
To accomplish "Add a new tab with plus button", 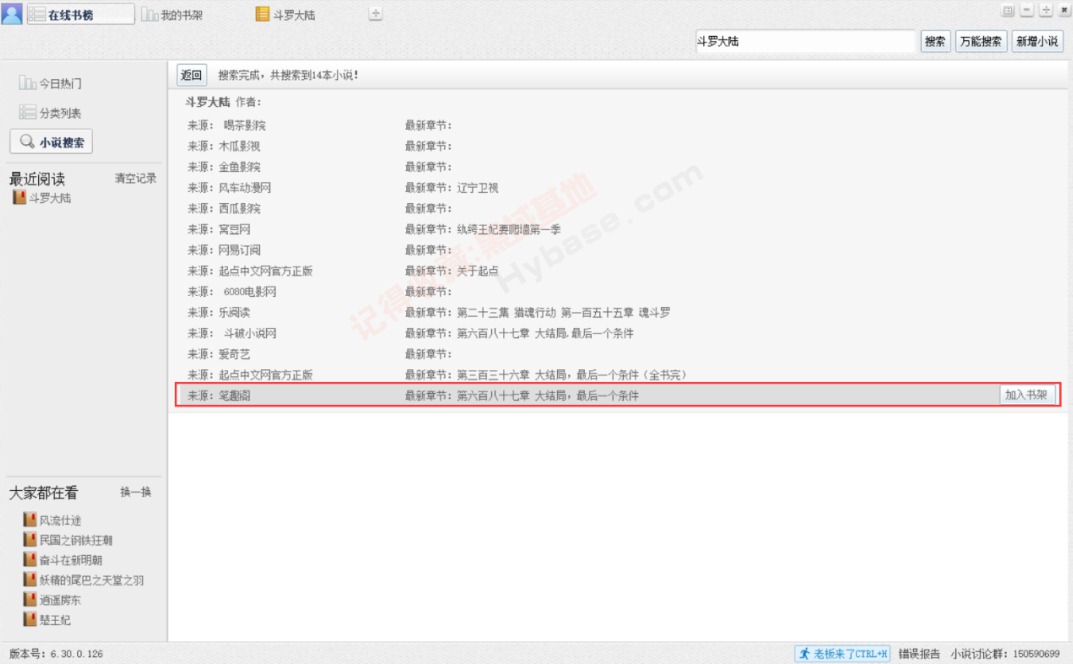I will [375, 14].
